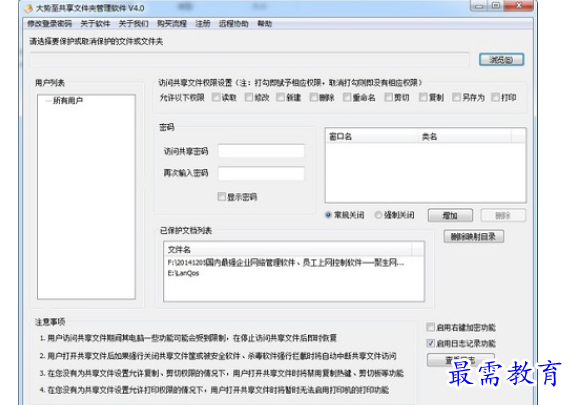The image size is (570, 405).
Task: Enable the 重命名 permission checkbox
Action: [347, 97]
